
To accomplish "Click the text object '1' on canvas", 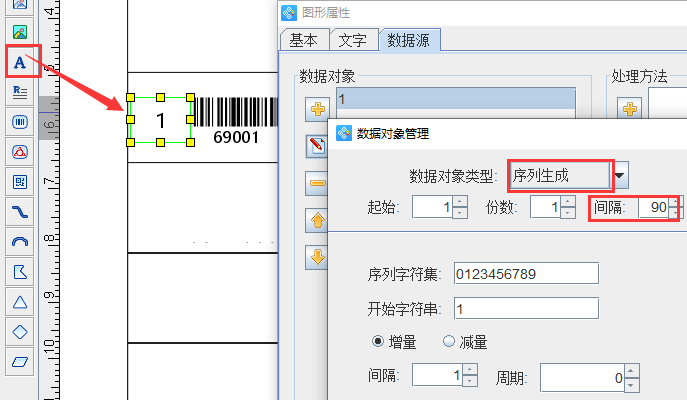I will click(160, 120).
